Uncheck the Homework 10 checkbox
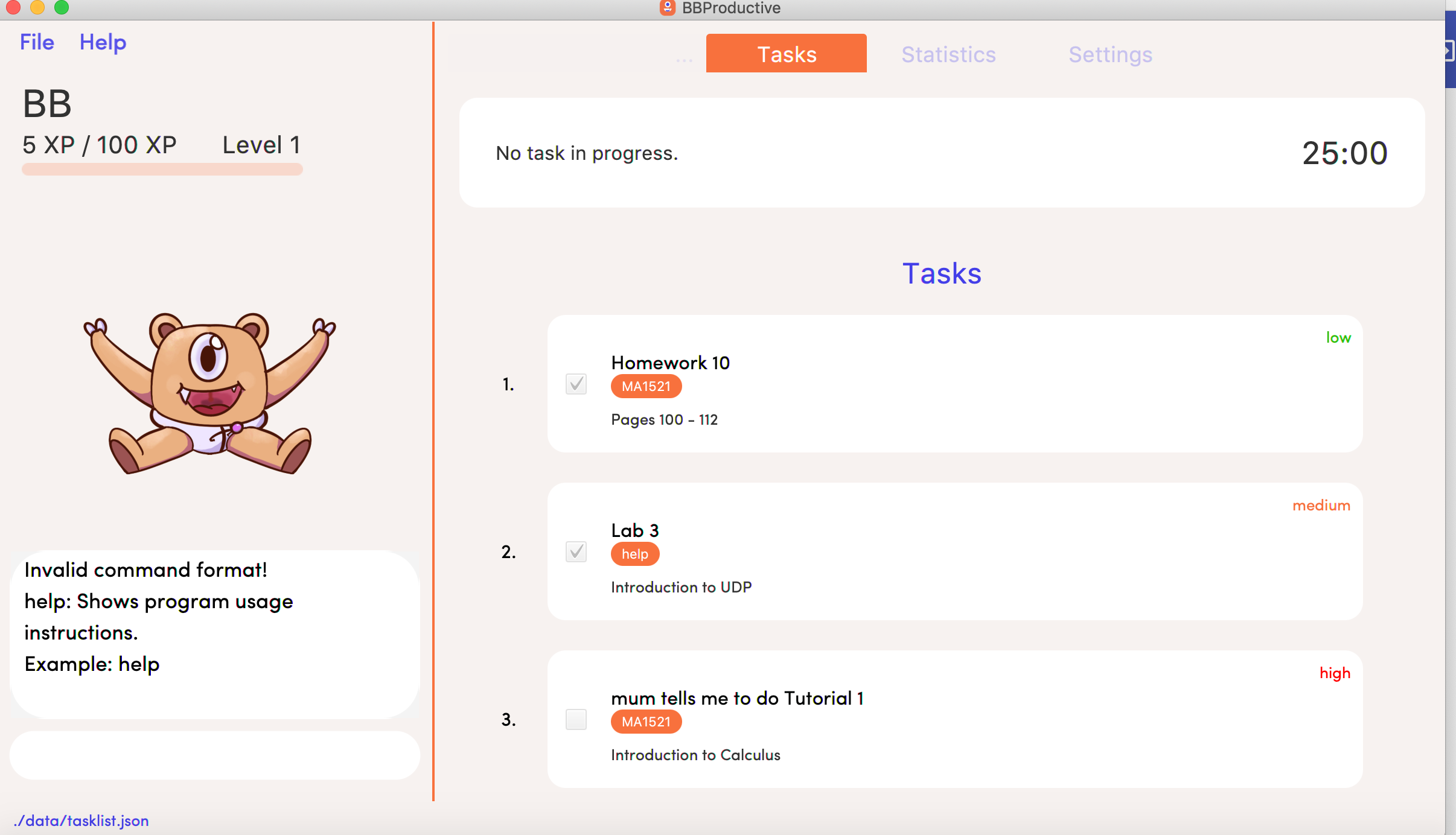Screen dimensions: 1456x835 pos(576,384)
